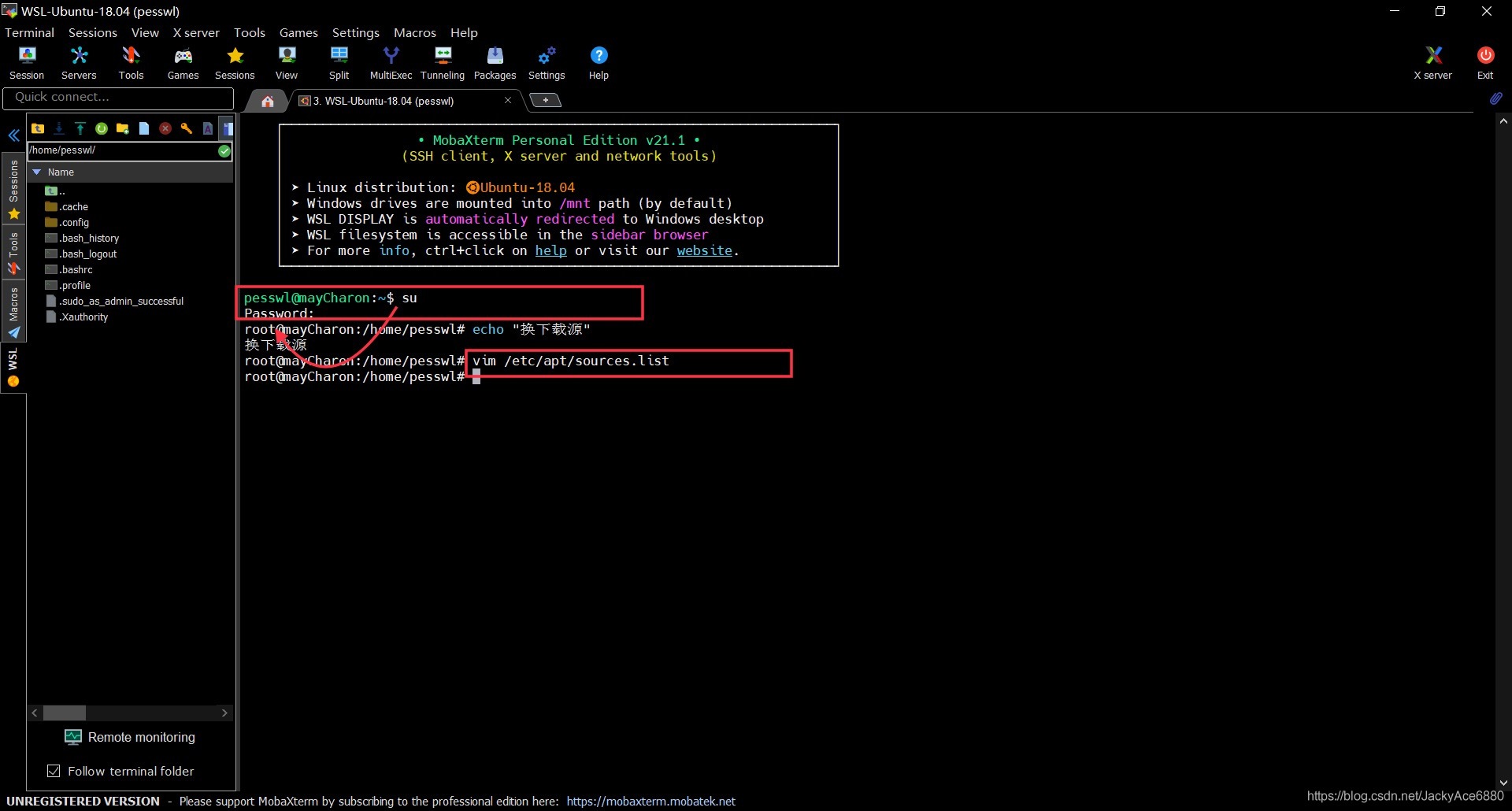Click the red delete file icon

(x=165, y=128)
